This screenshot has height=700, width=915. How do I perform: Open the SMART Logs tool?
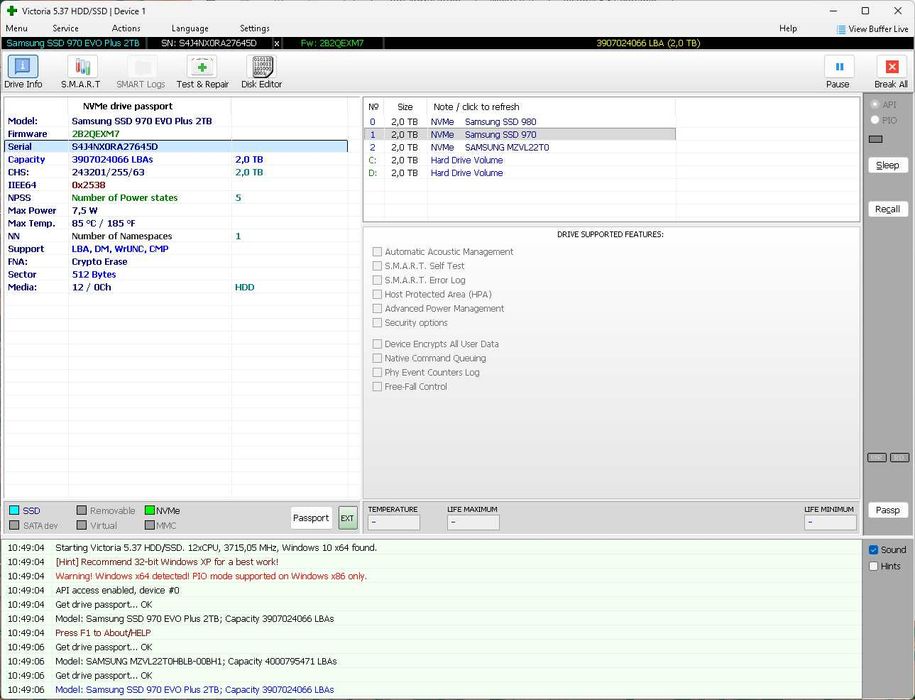tap(141, 72)
